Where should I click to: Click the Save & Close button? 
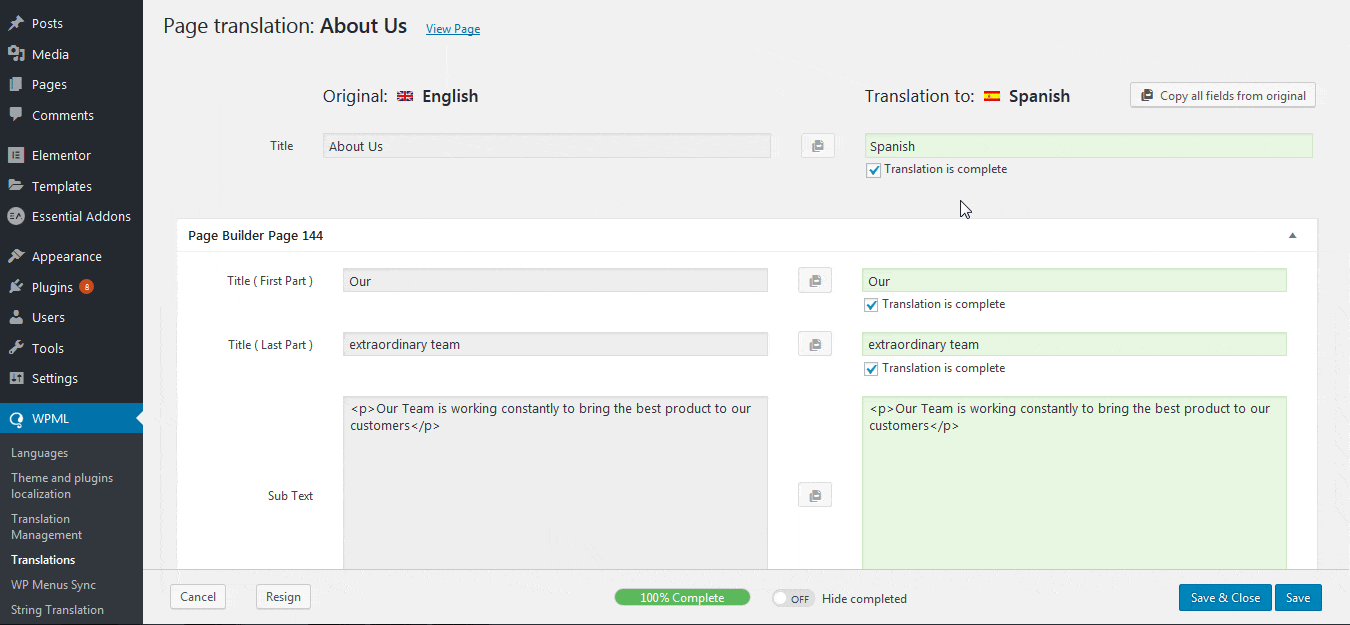coord(1225,598)
